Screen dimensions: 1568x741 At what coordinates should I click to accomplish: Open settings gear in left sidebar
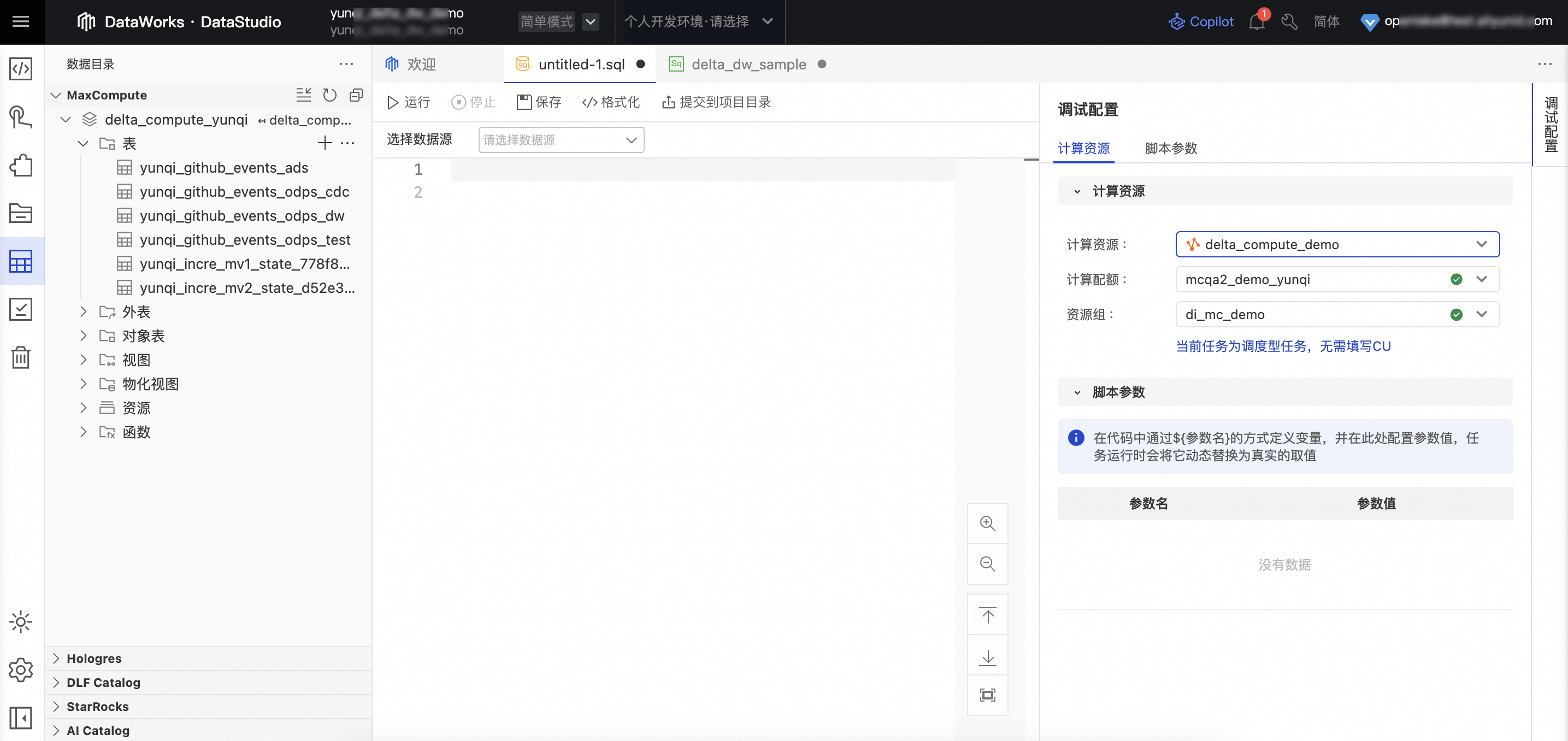click(21, 670)
